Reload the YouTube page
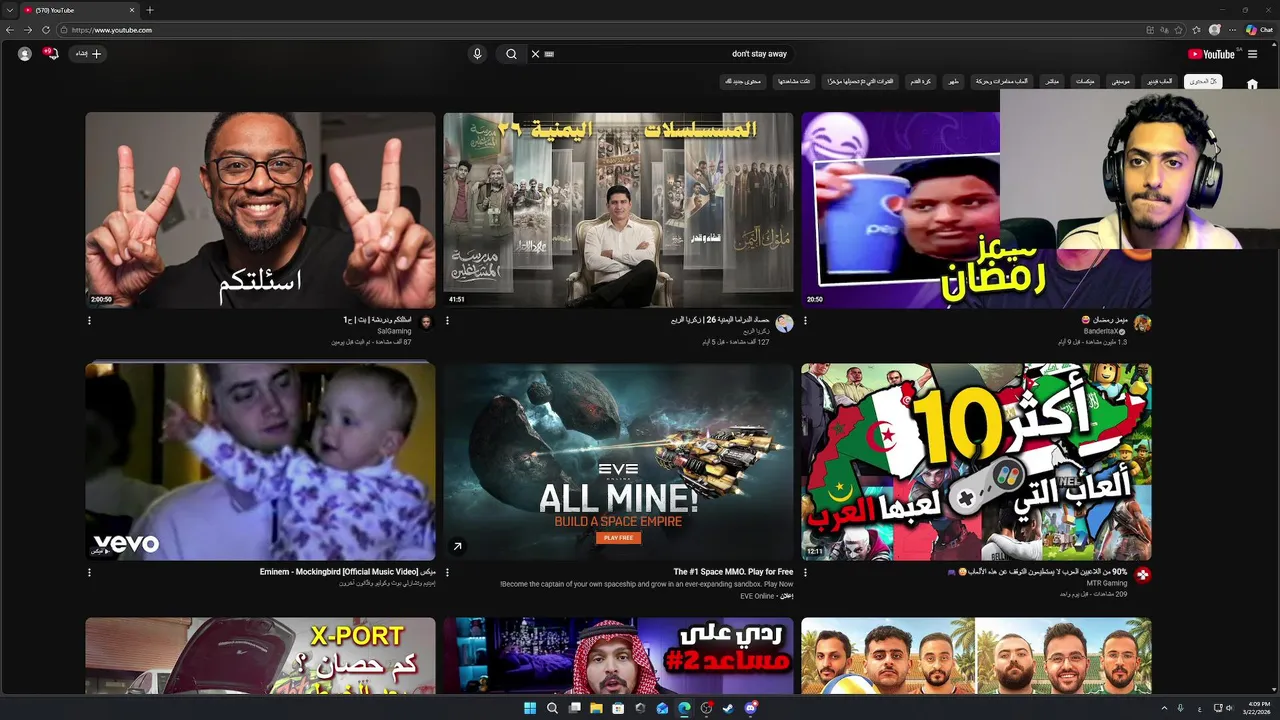Image resolution: width=1280 pixels, height=720 pixels. click(45, 30)
